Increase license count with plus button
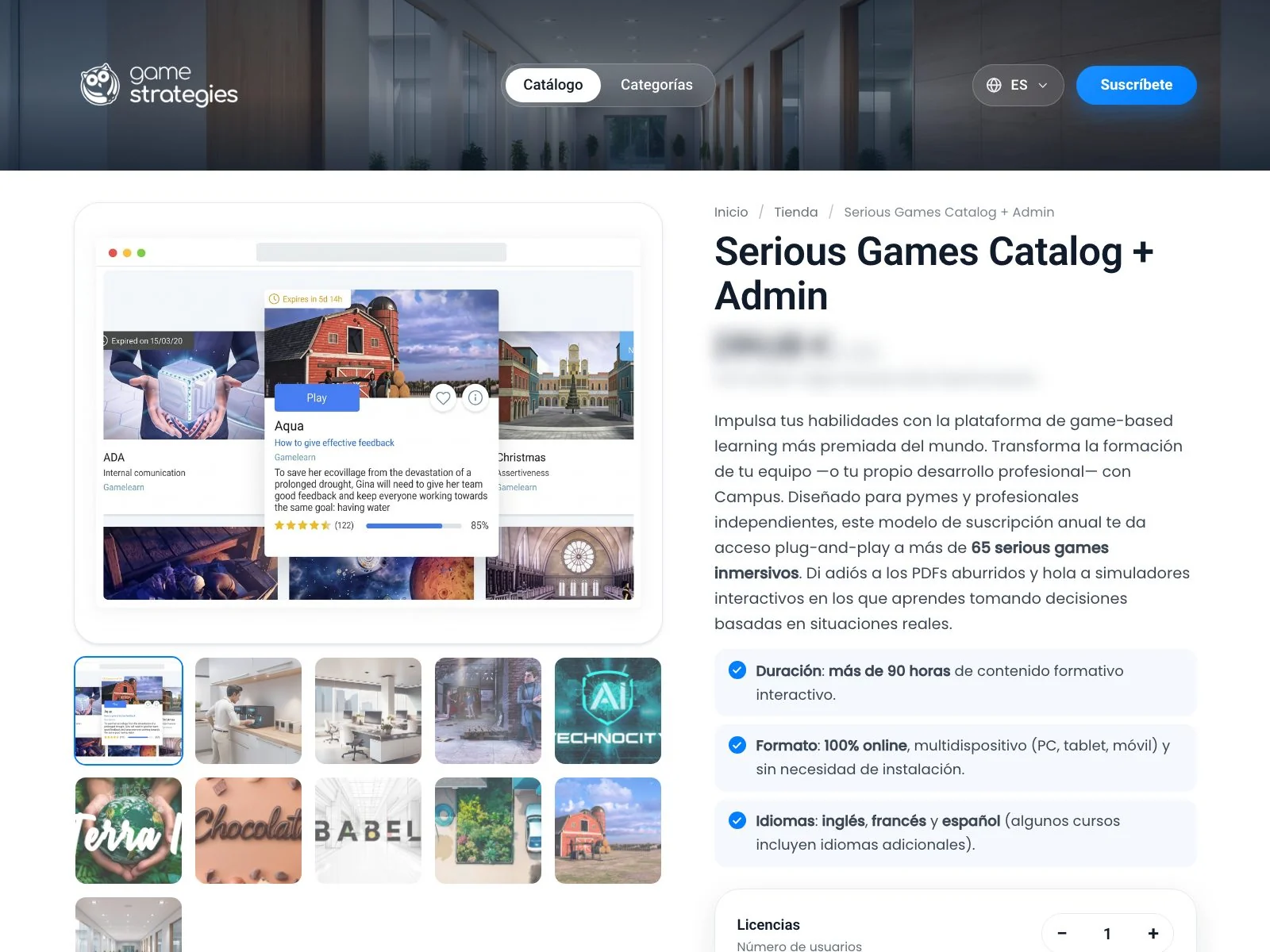 point(1153,934)
